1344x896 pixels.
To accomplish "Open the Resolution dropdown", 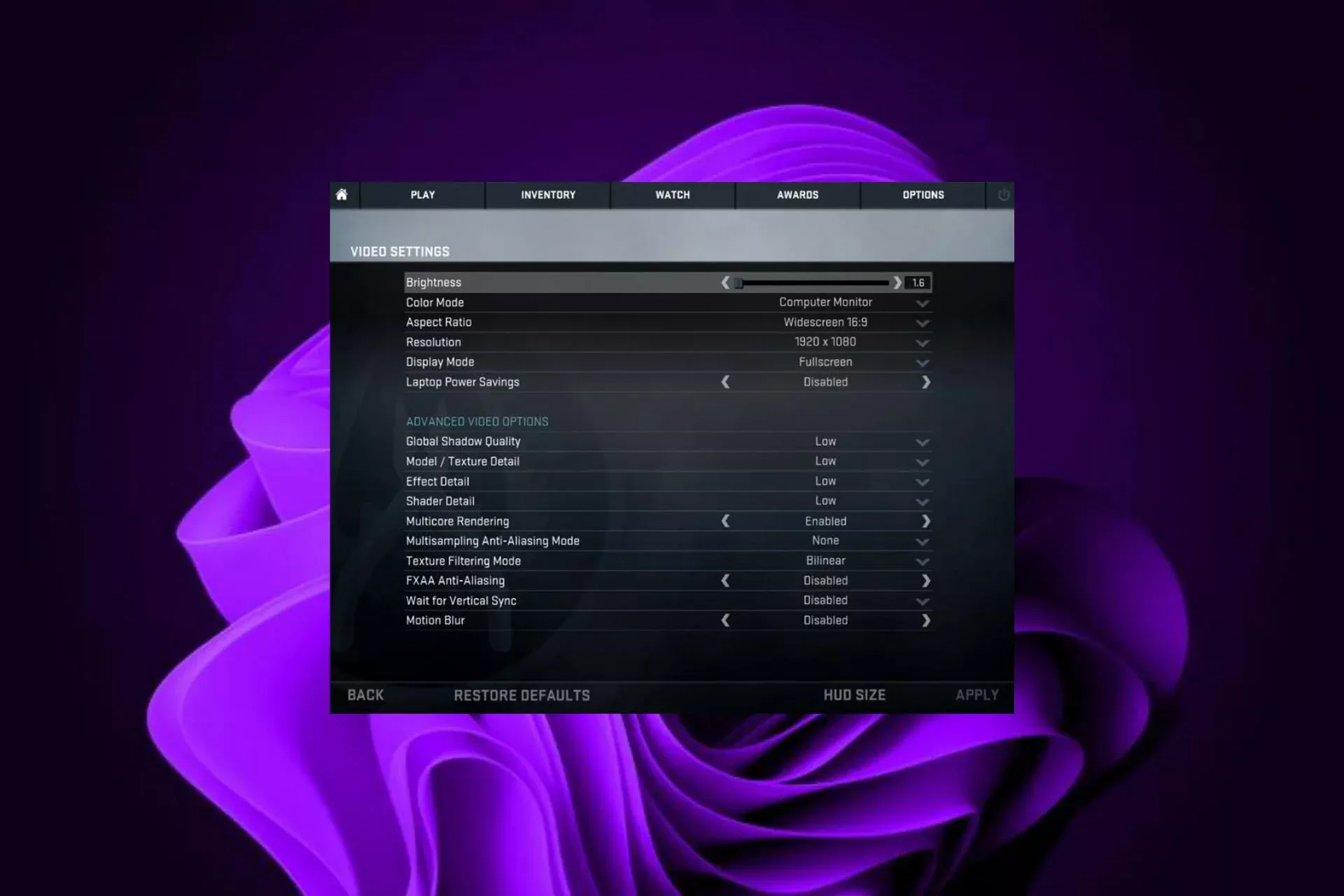I will (922, 343).
